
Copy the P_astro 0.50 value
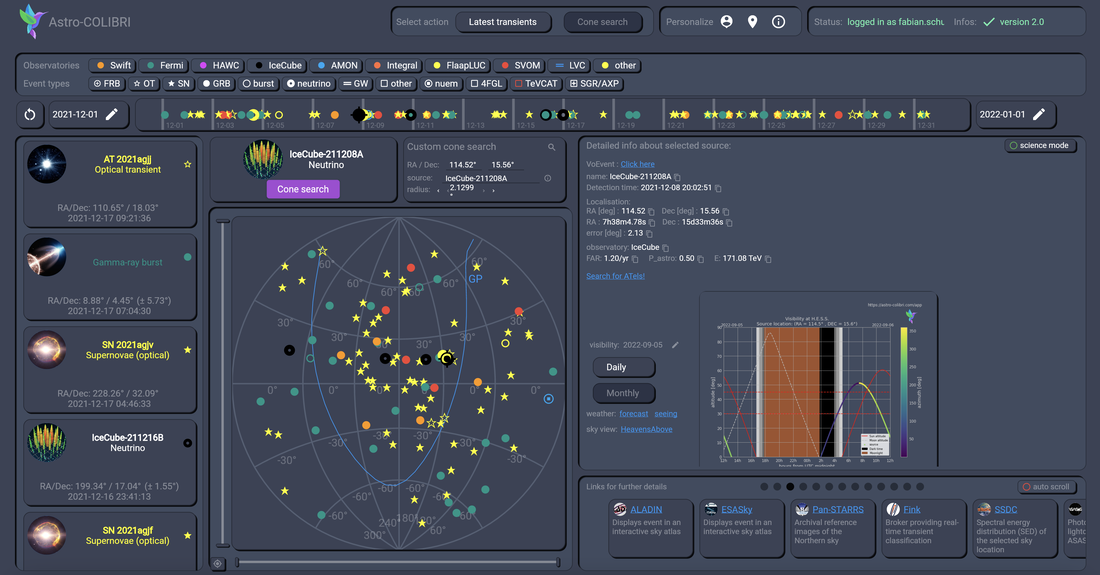(x=700, y=259)
